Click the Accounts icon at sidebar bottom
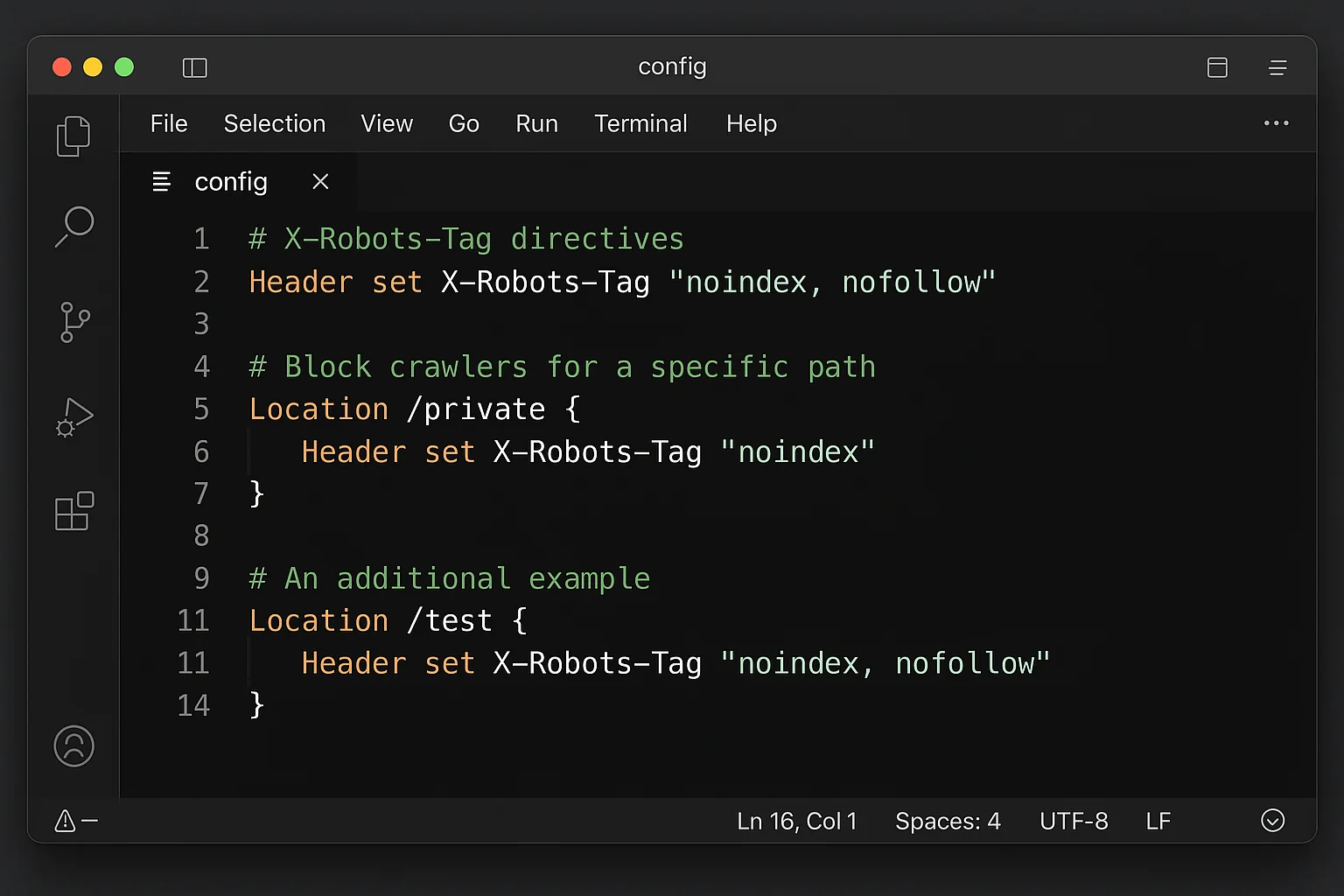Image resolution: width=1344 pixels, height=896 pixels. [x=73, y=746]
